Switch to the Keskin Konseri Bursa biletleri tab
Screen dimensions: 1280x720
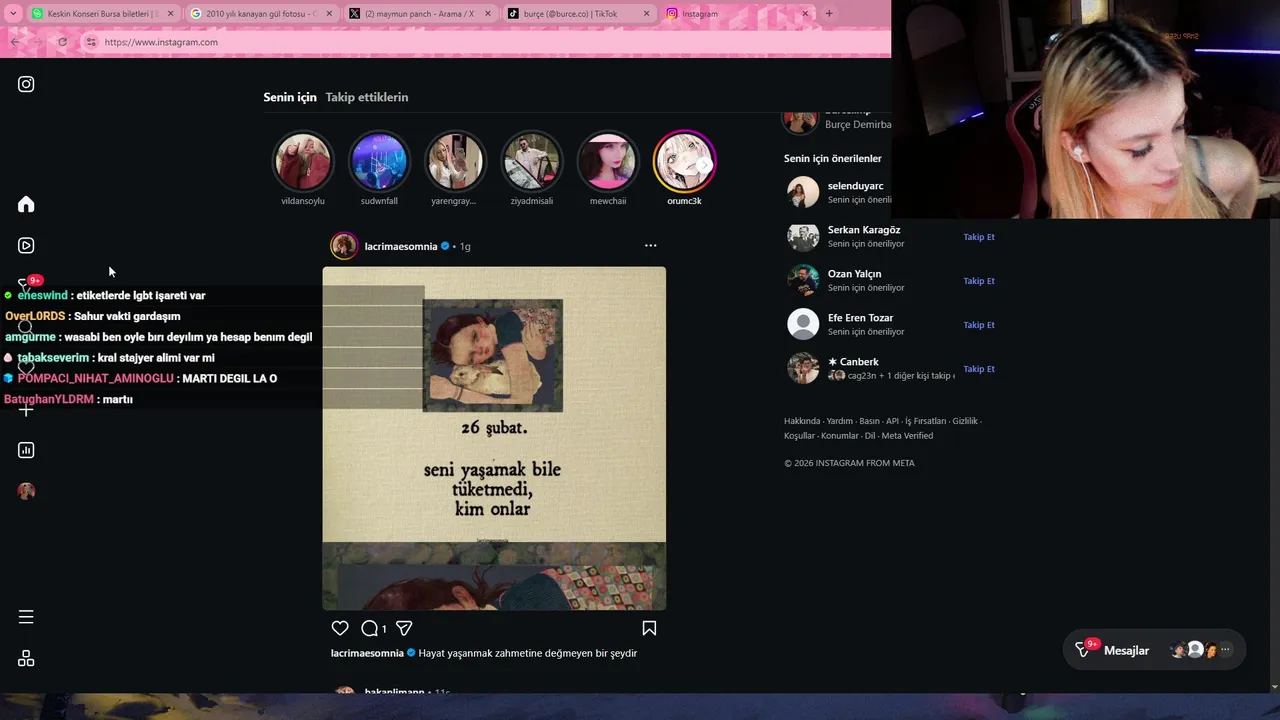click(x=102, y=14)
